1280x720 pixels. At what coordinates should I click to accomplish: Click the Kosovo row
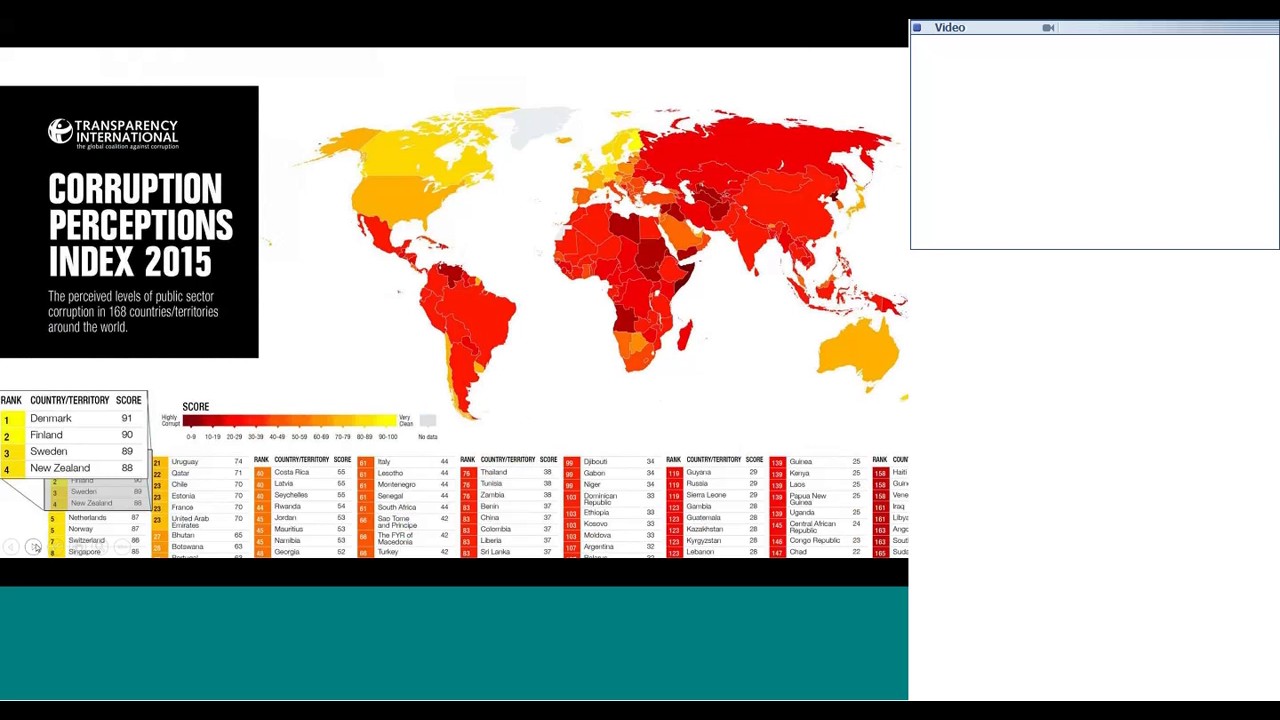pyautogui.click(x=611, y=524)
